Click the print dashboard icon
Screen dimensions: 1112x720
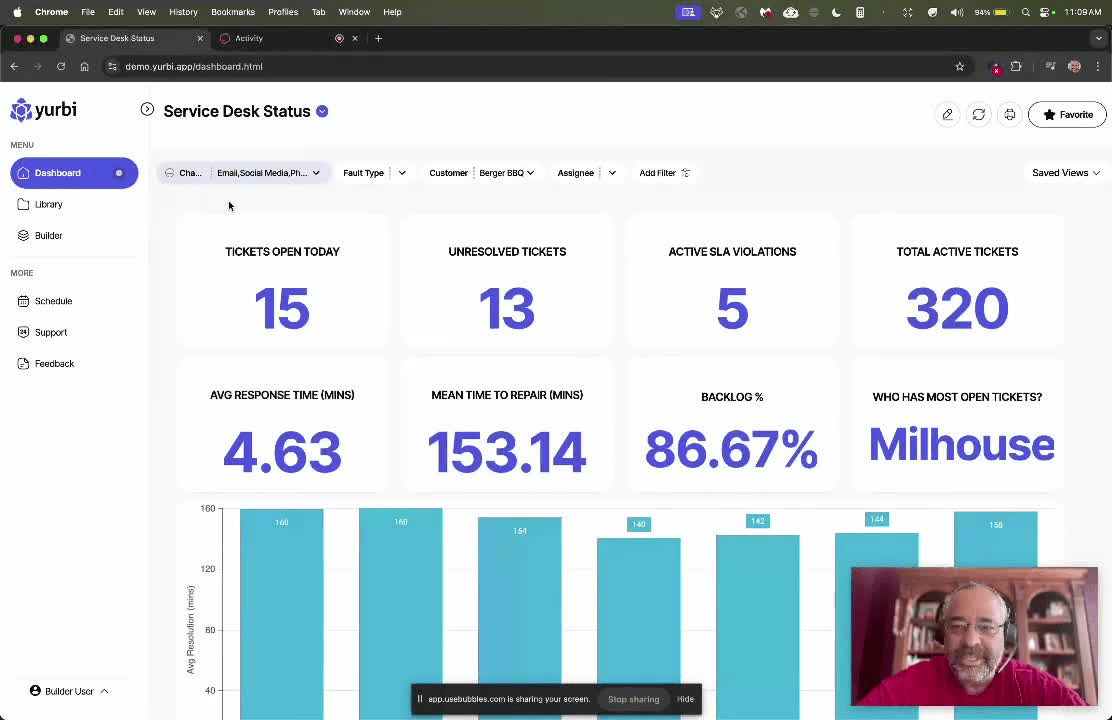pyautogui.click(x=1010, y=114)
